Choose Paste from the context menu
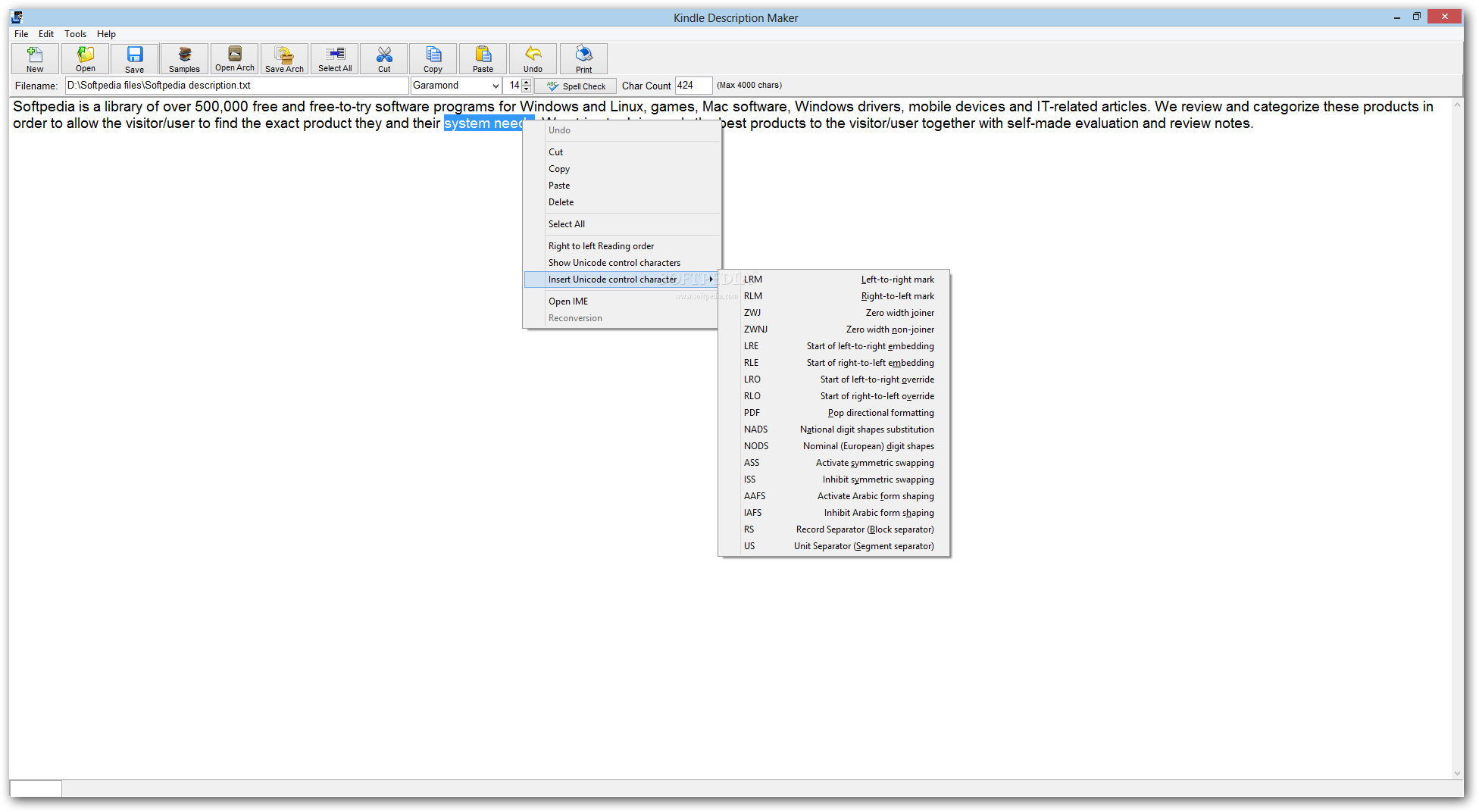 coord(621,186)
